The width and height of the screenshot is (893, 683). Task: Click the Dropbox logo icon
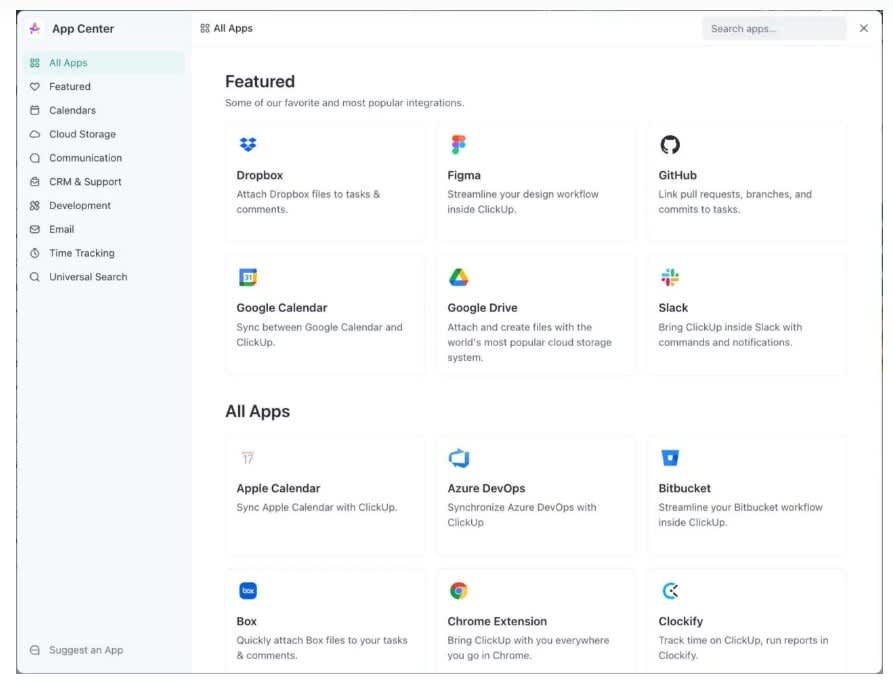click(248, 145)
